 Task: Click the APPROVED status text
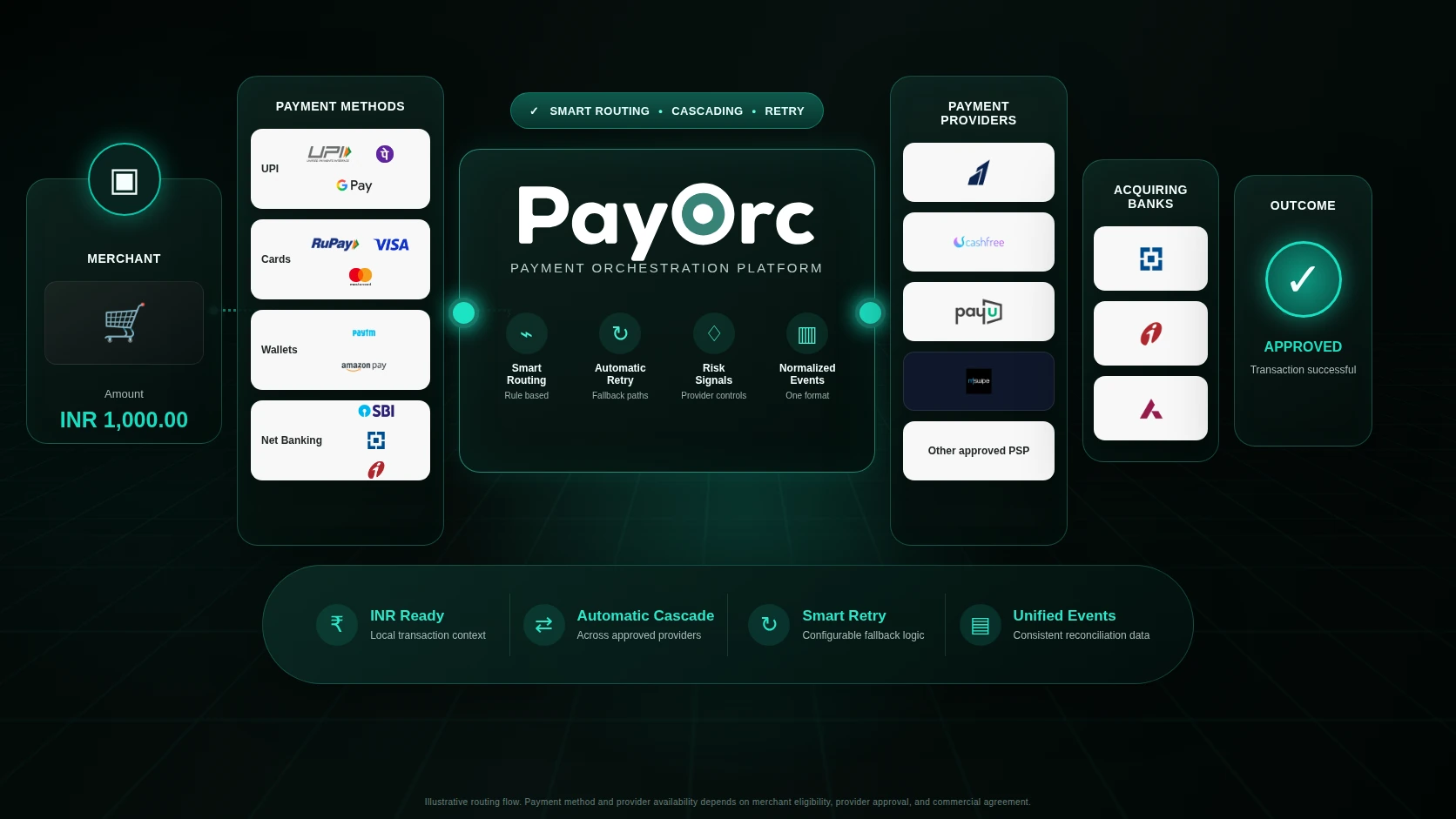tap(1303, 346)
